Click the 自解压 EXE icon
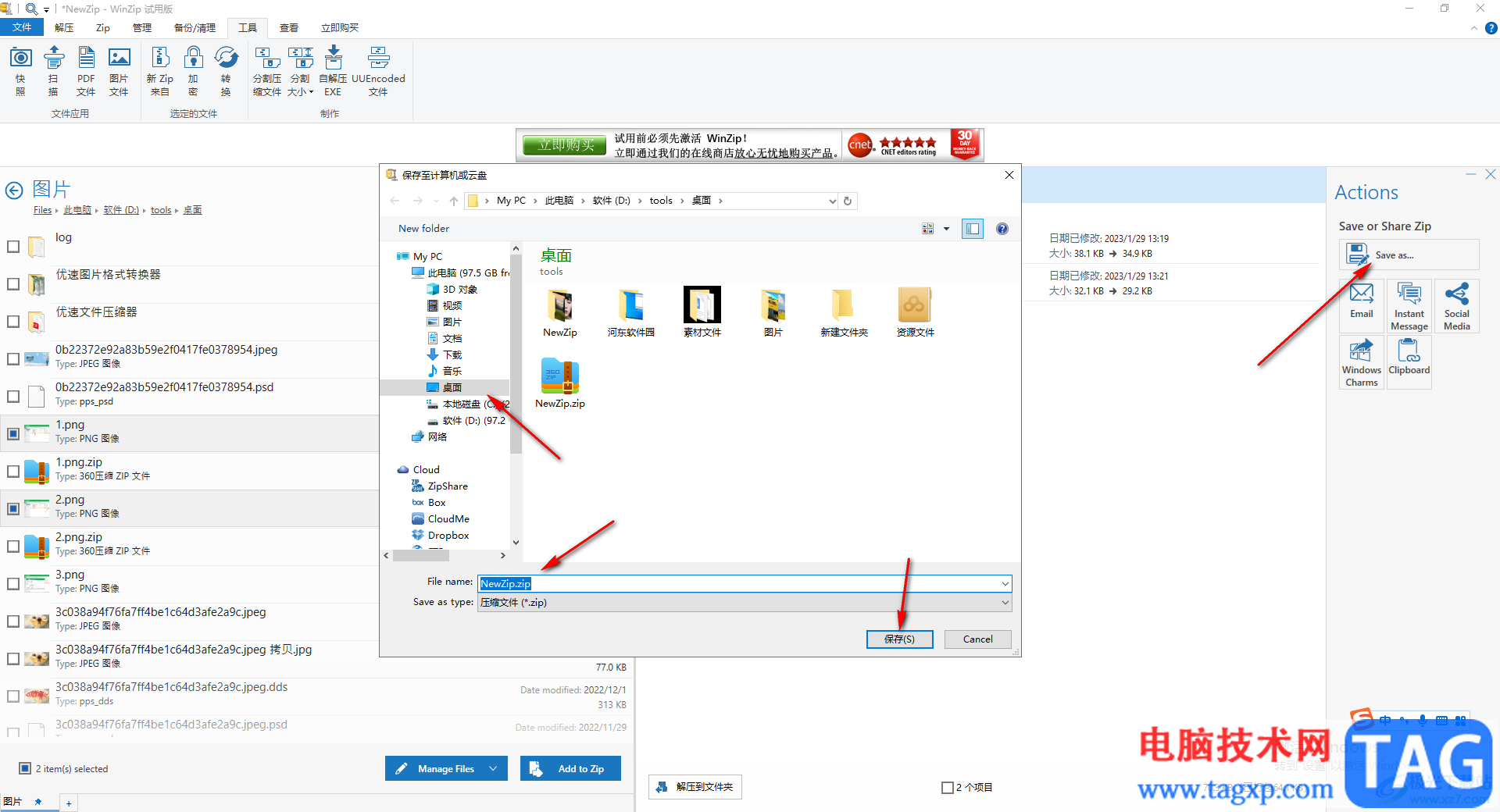Screen dimensions: 1500x812 tap(333, 70)
